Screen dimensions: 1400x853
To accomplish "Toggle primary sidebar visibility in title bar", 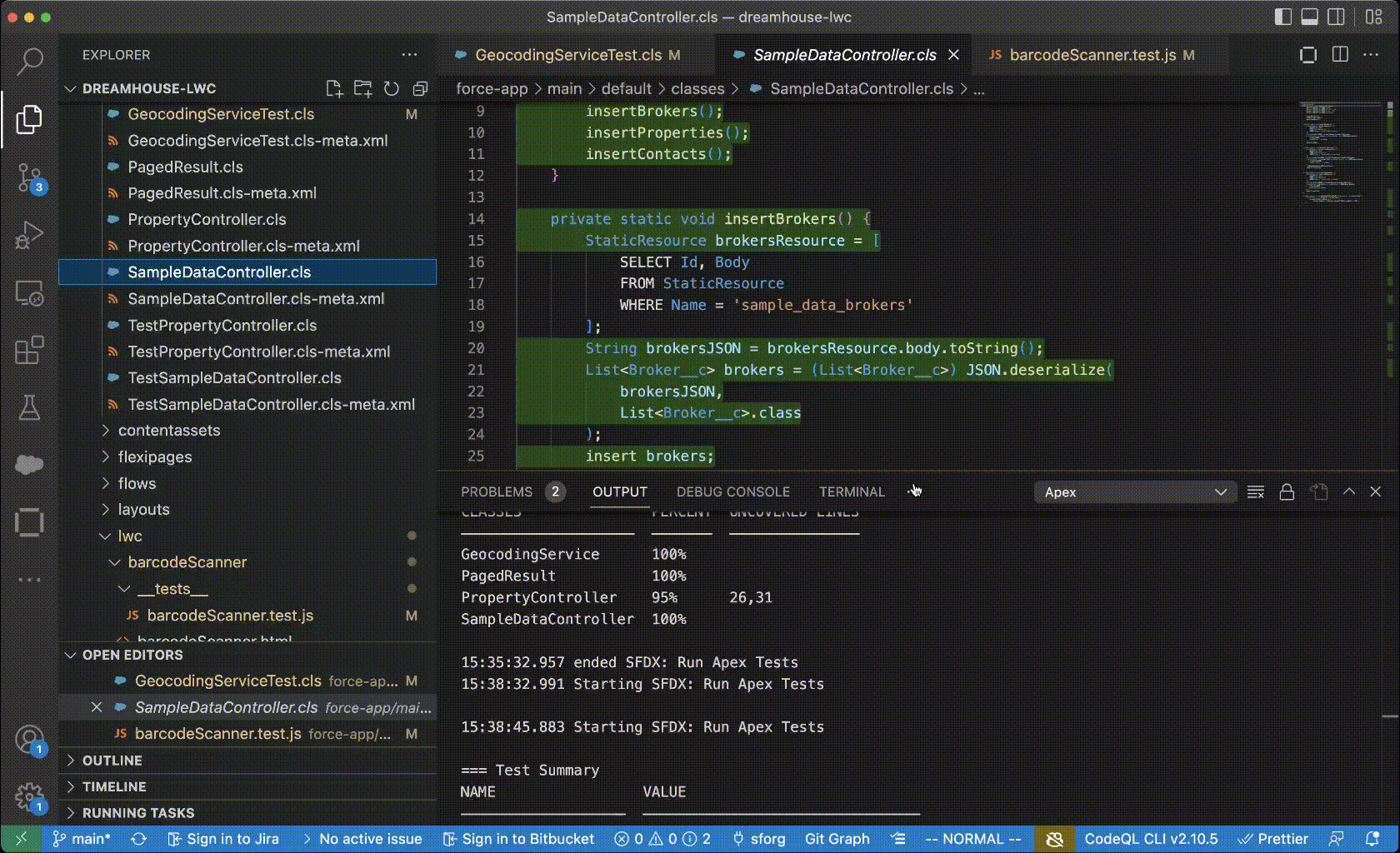I will [x=1283, y=17].
